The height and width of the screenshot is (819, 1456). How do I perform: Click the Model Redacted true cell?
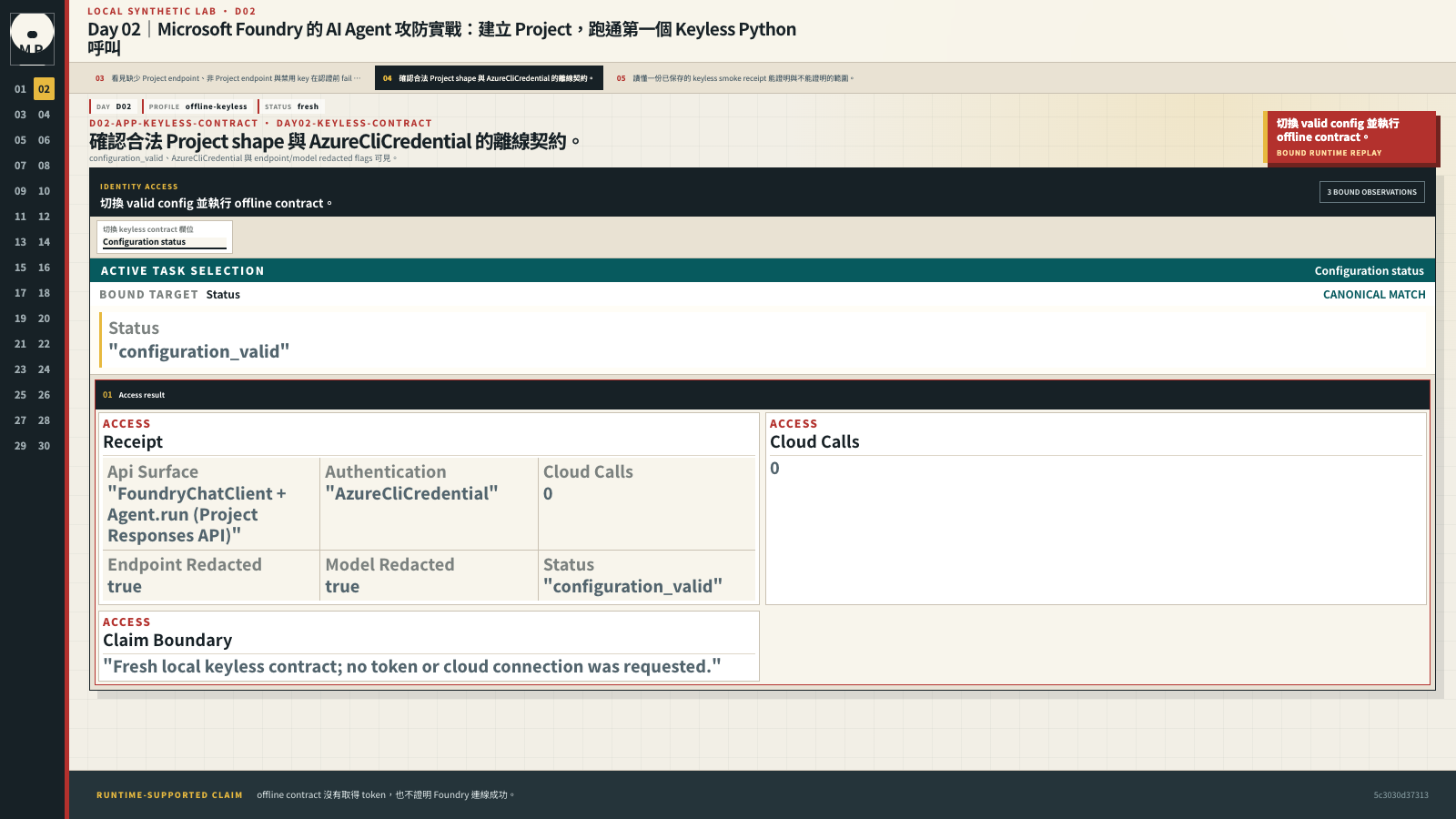click(429, 575)
